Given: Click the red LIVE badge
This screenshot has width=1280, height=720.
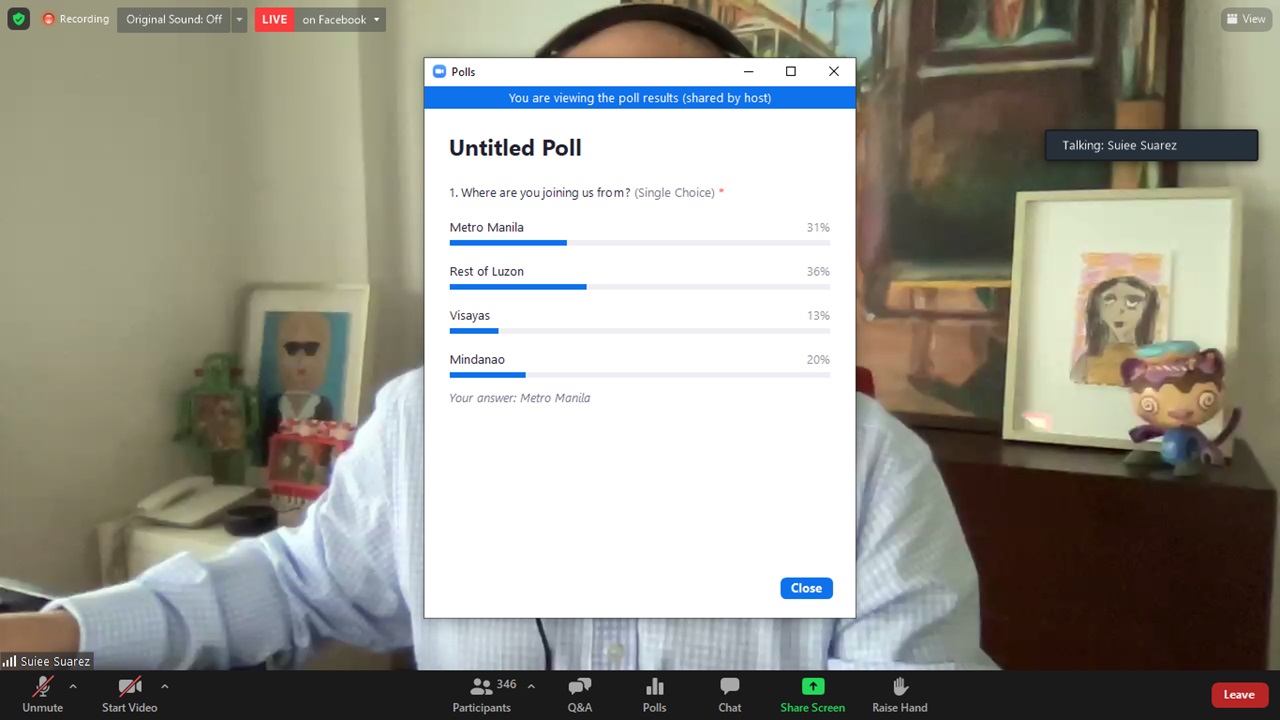Looking at the screenshot, I should [274, 19].
